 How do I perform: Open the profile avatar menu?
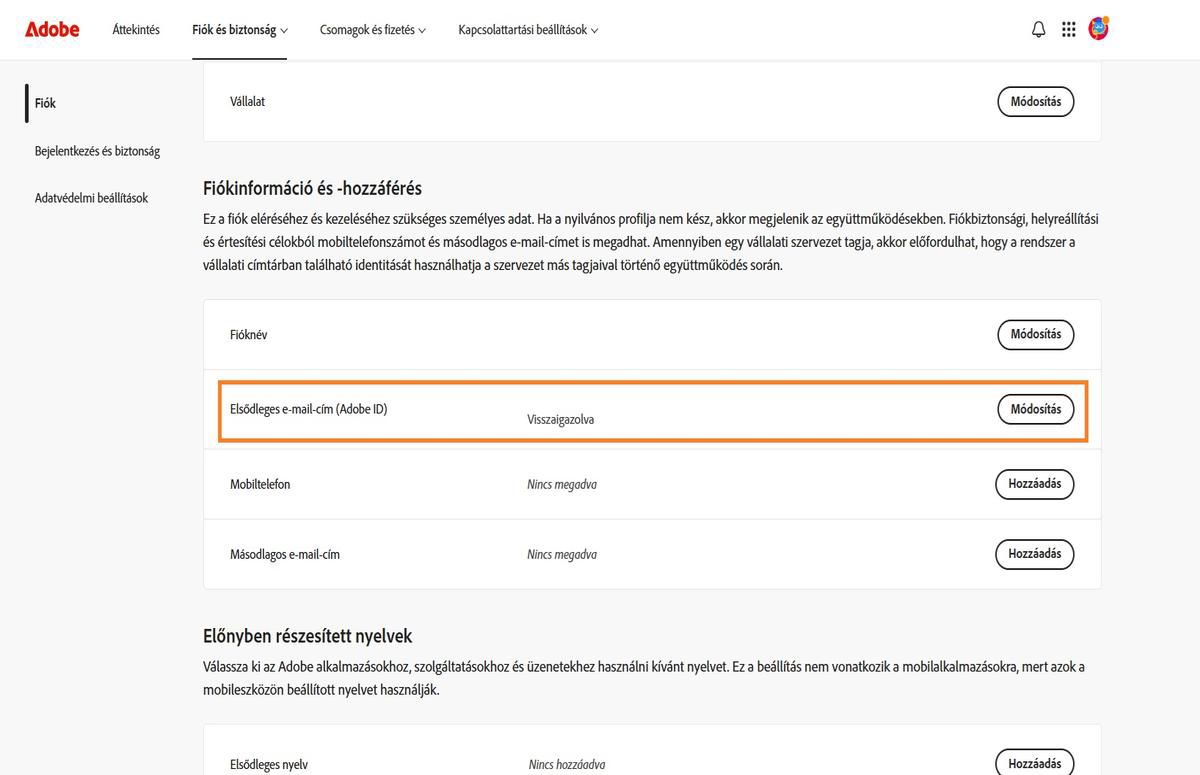tap(1100, 29)
